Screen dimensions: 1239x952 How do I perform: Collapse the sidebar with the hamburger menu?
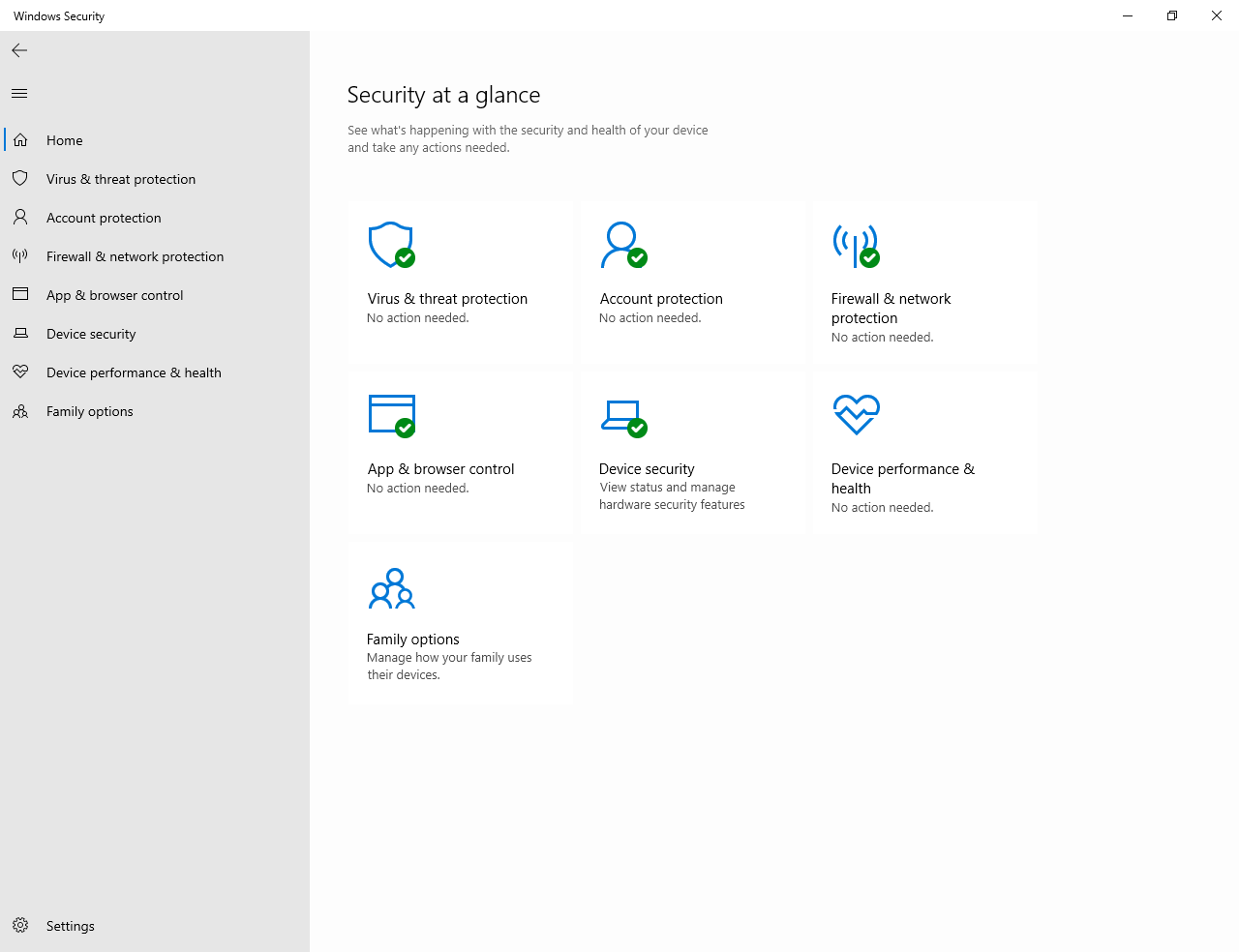tap(19, 94)
